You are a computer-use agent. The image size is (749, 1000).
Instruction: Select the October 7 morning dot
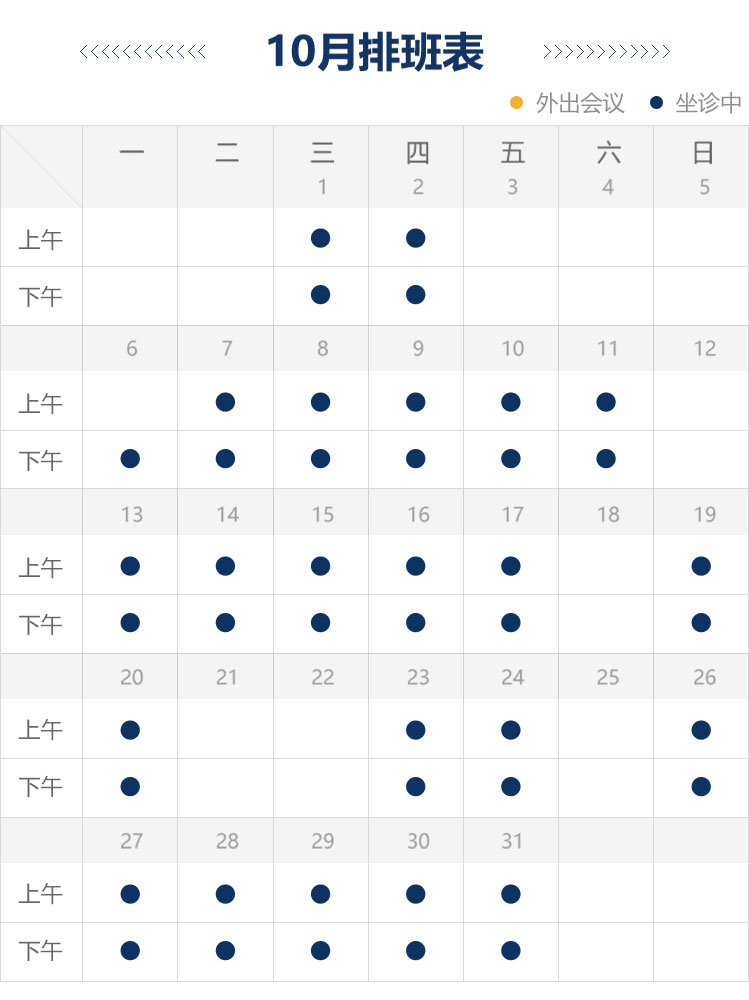tap(225, 402)
